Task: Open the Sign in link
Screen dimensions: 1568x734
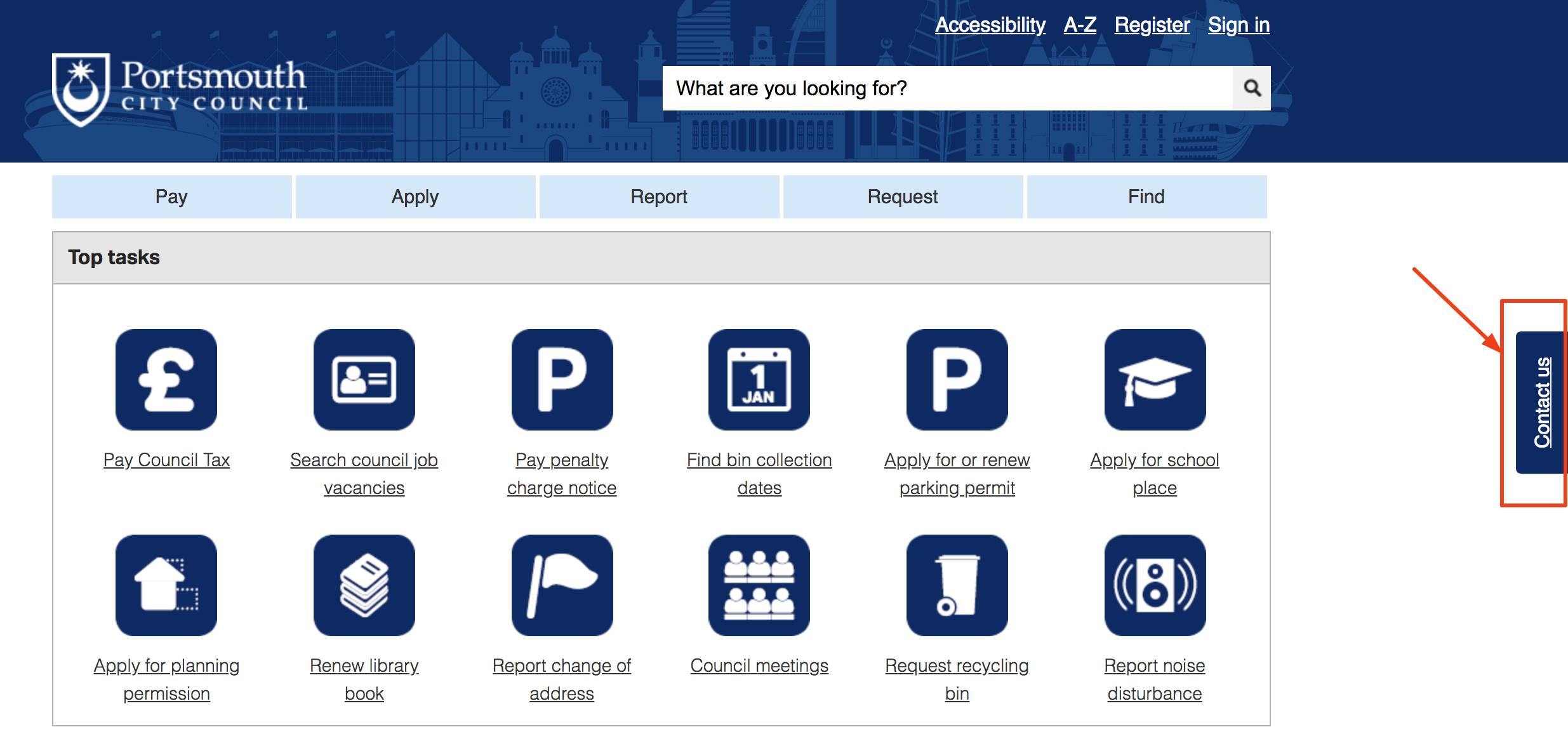Action: point(1238,25)
